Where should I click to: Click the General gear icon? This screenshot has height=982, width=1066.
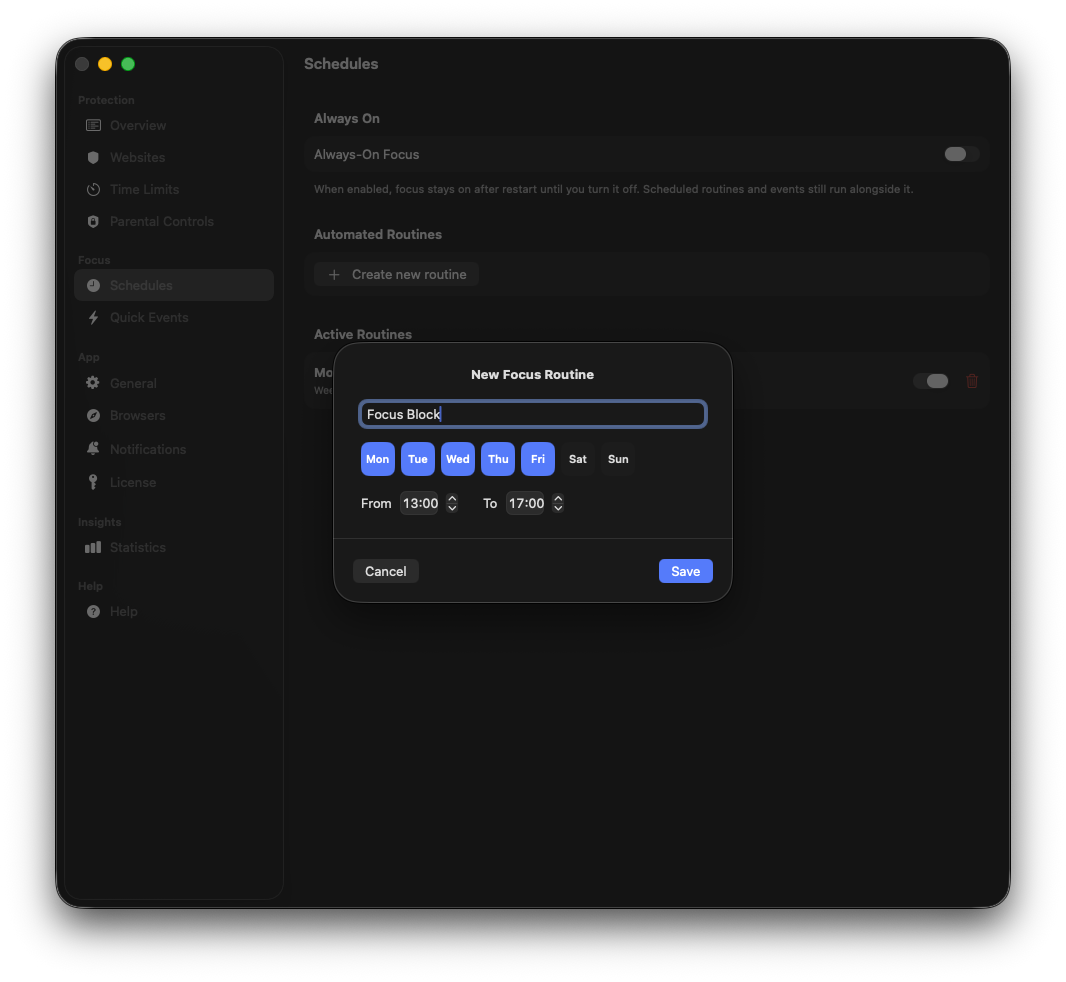click(93, 383)
